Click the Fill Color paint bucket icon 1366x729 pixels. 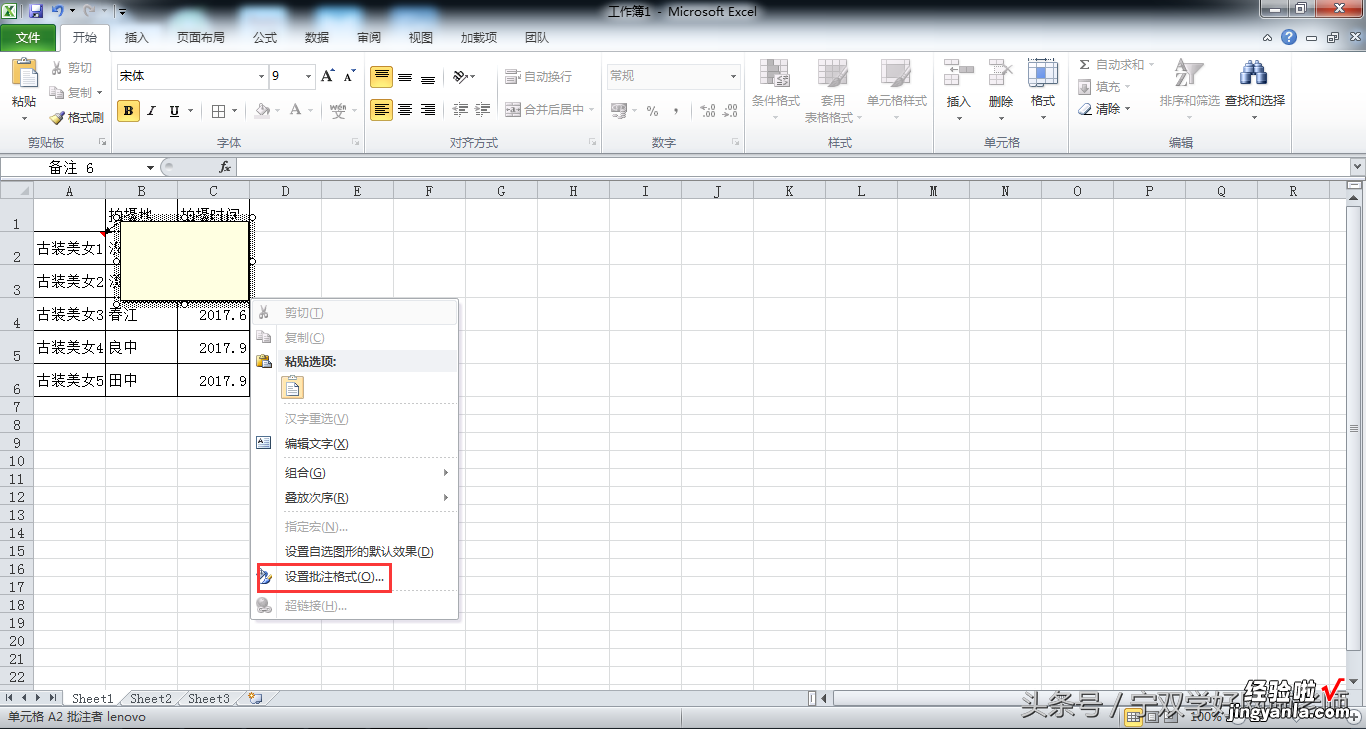(x=262, y=111)
